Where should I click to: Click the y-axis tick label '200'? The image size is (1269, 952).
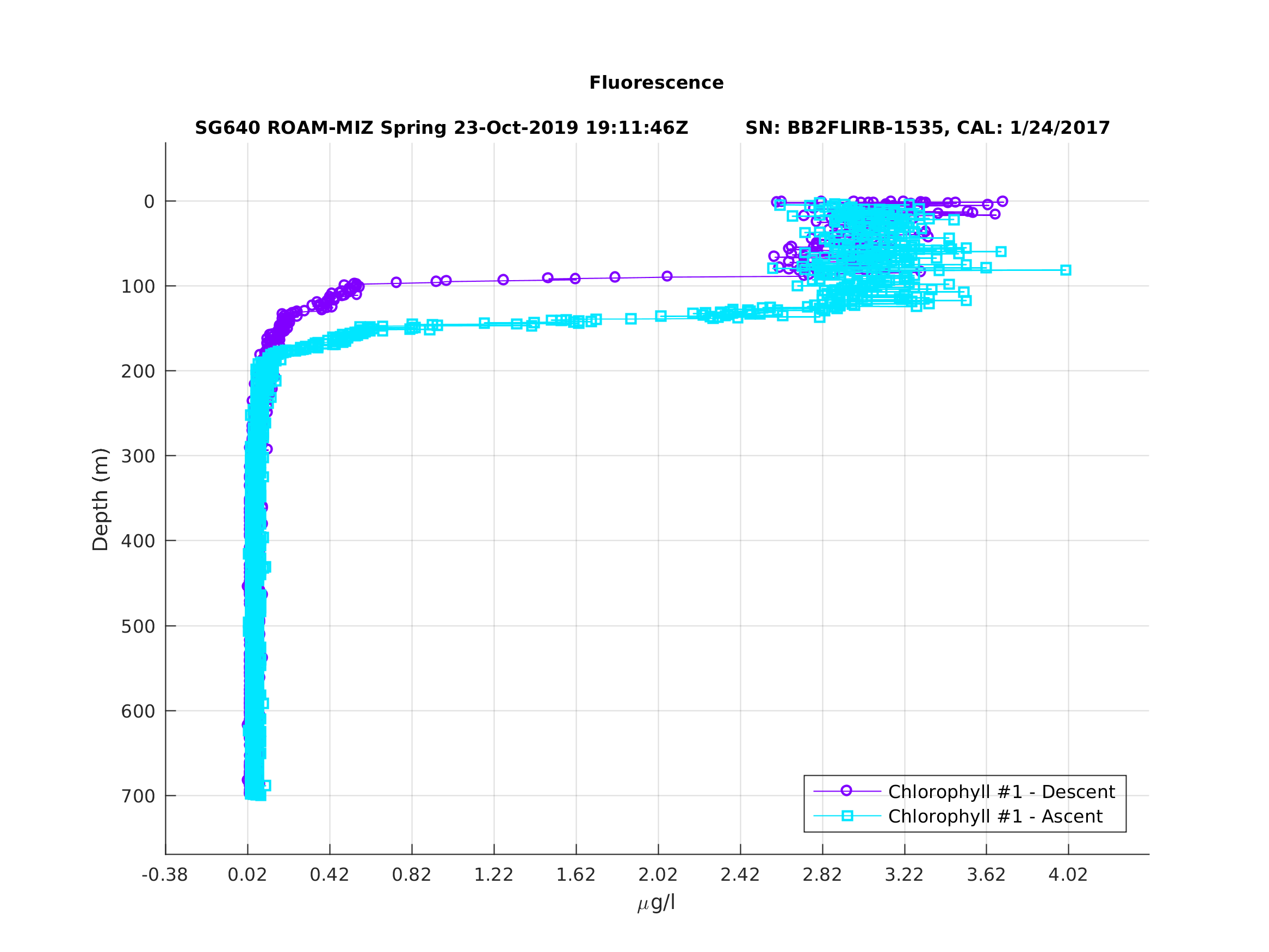pyautogui.click(x=138, y=371)
